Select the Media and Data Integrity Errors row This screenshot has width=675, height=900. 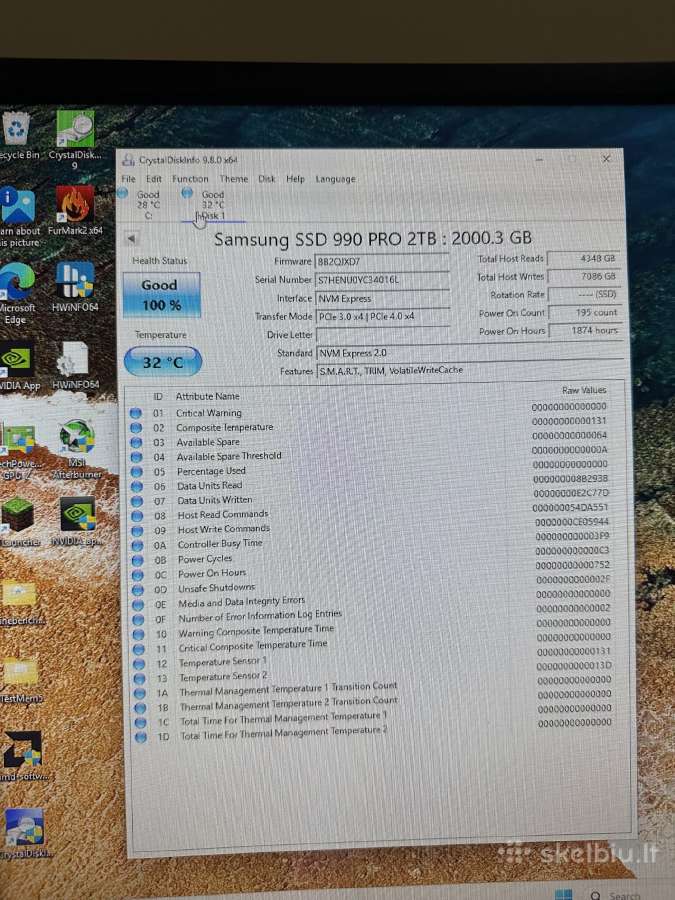click(371, 599)
